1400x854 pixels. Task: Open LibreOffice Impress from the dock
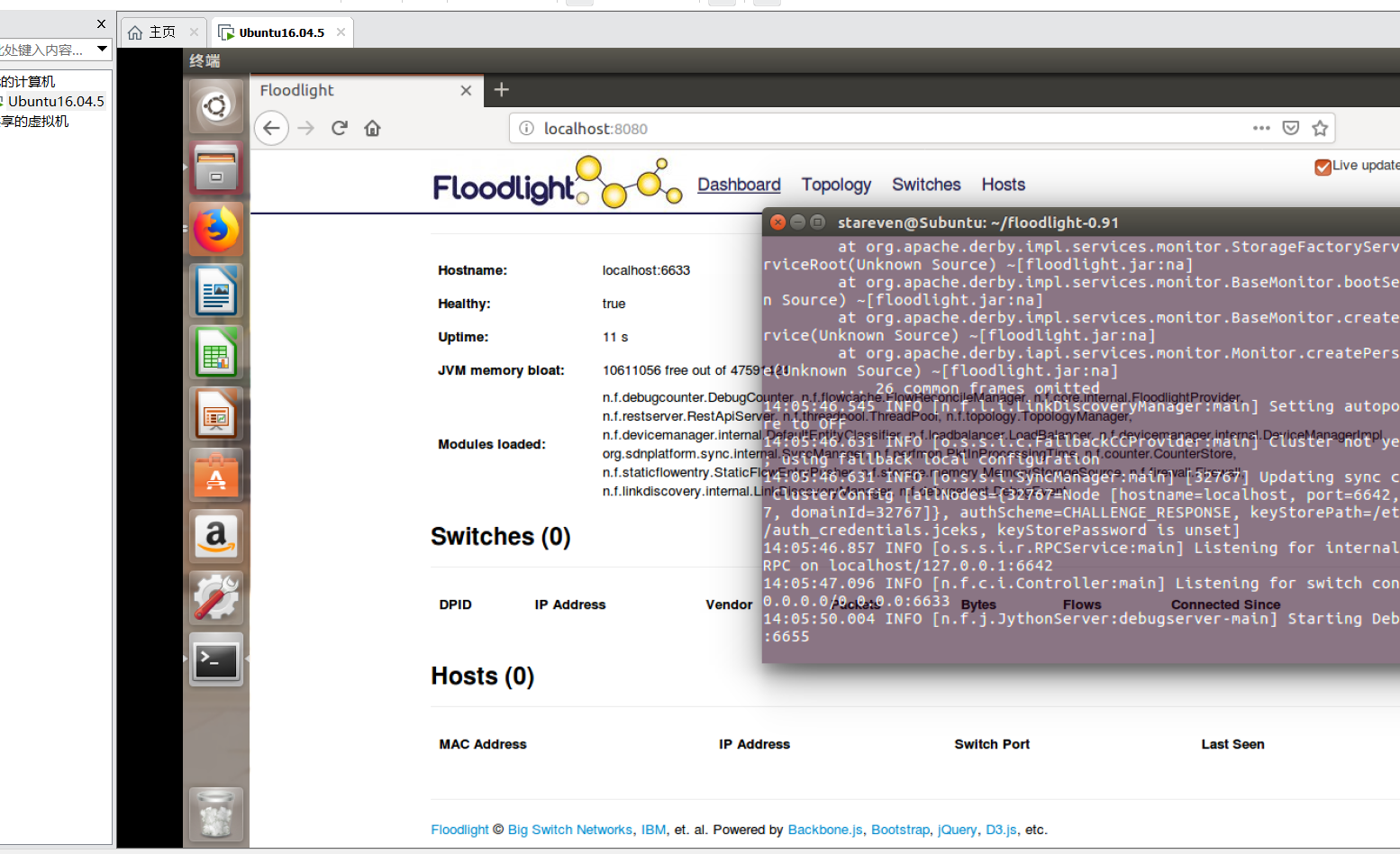coord(216,413)
